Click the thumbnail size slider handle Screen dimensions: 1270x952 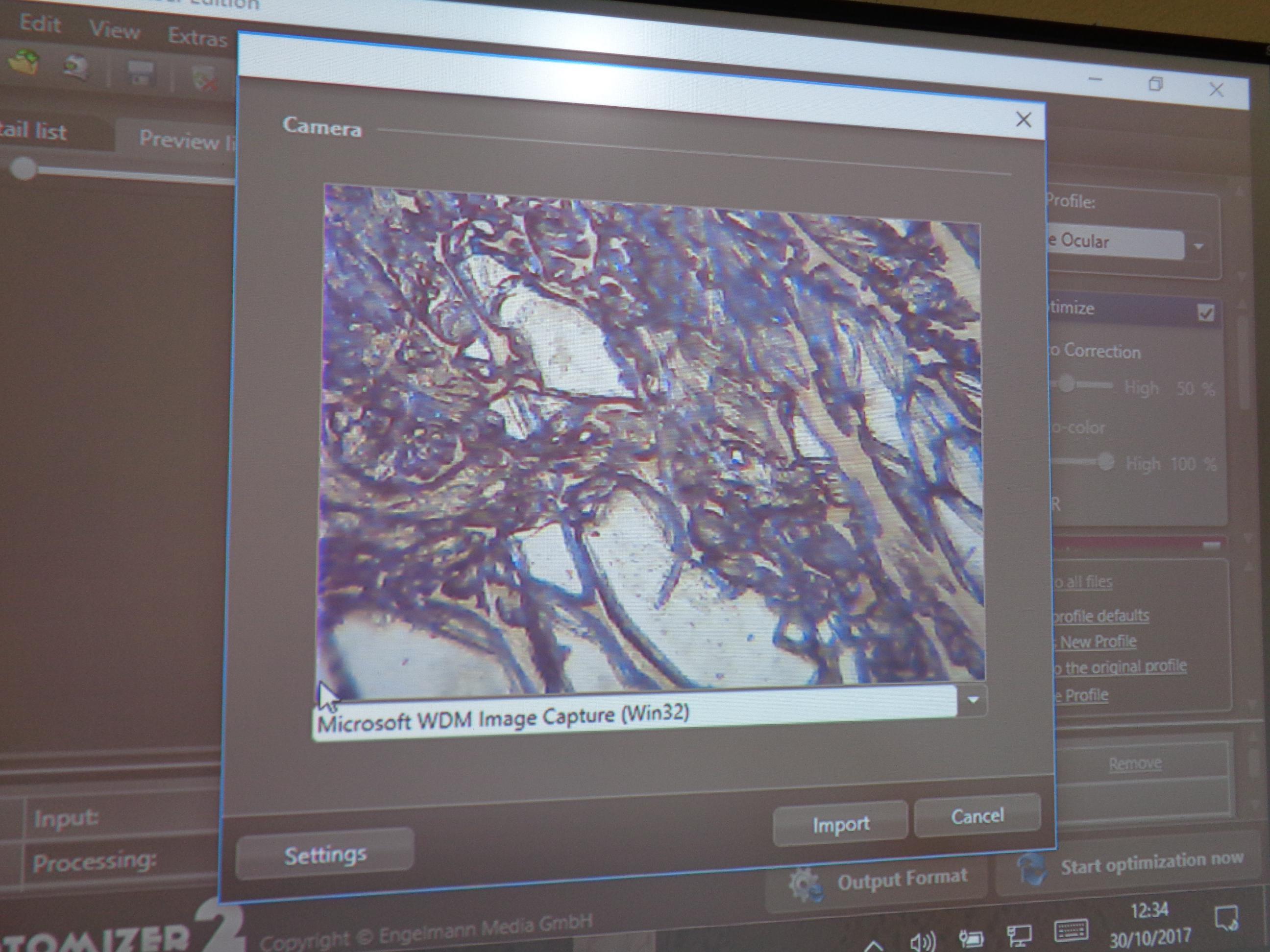point(24,169)
